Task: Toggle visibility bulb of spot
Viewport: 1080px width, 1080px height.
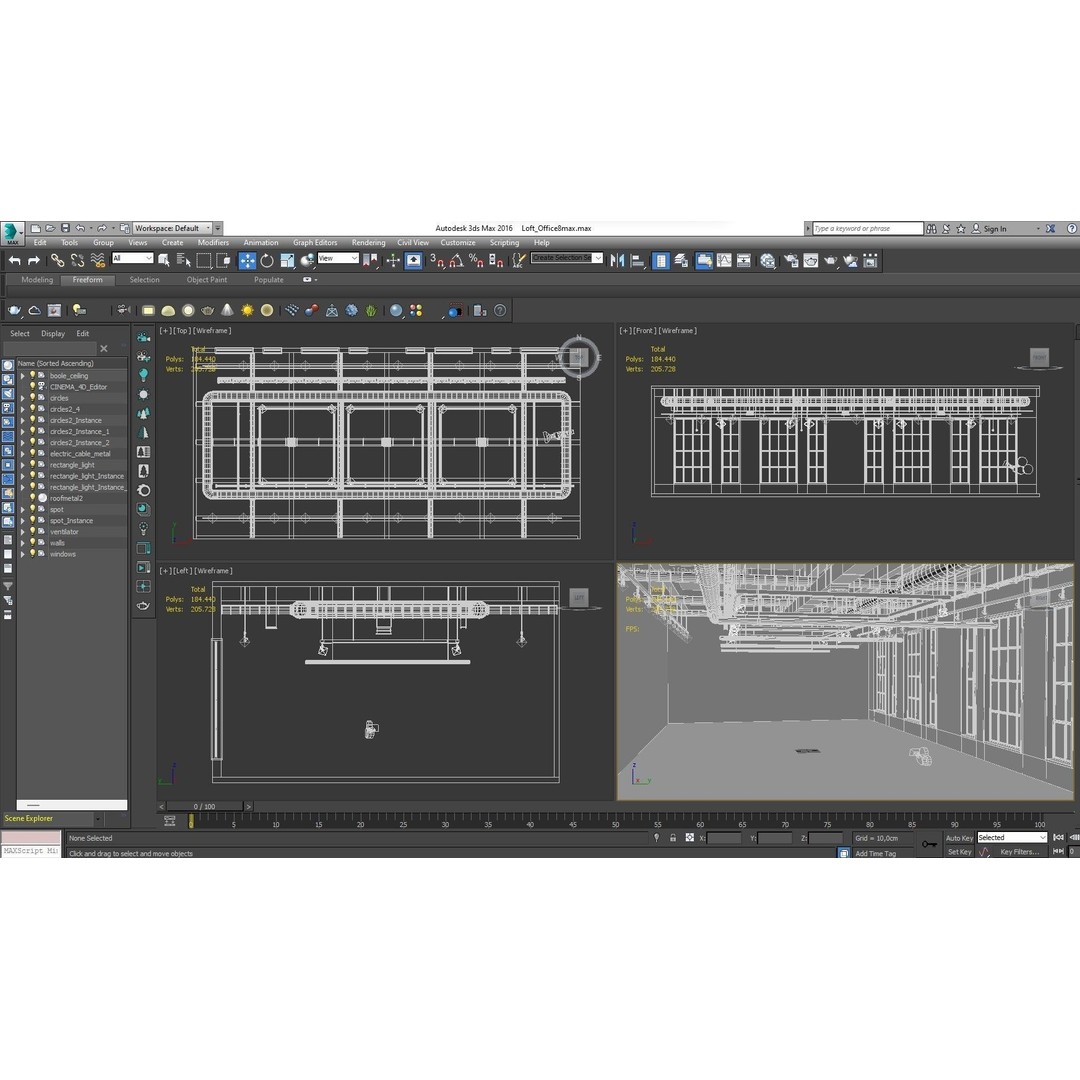Action: (32, 509)
